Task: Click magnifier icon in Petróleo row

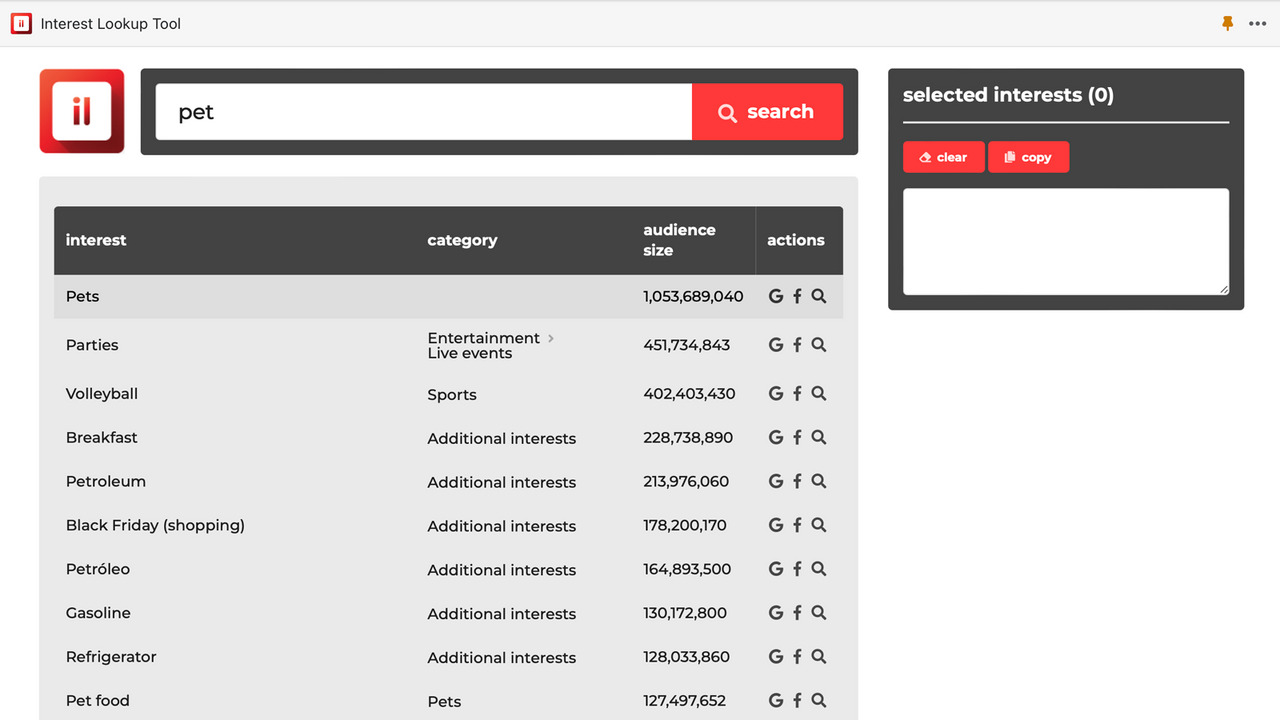Action: click(x=819, y=570)
